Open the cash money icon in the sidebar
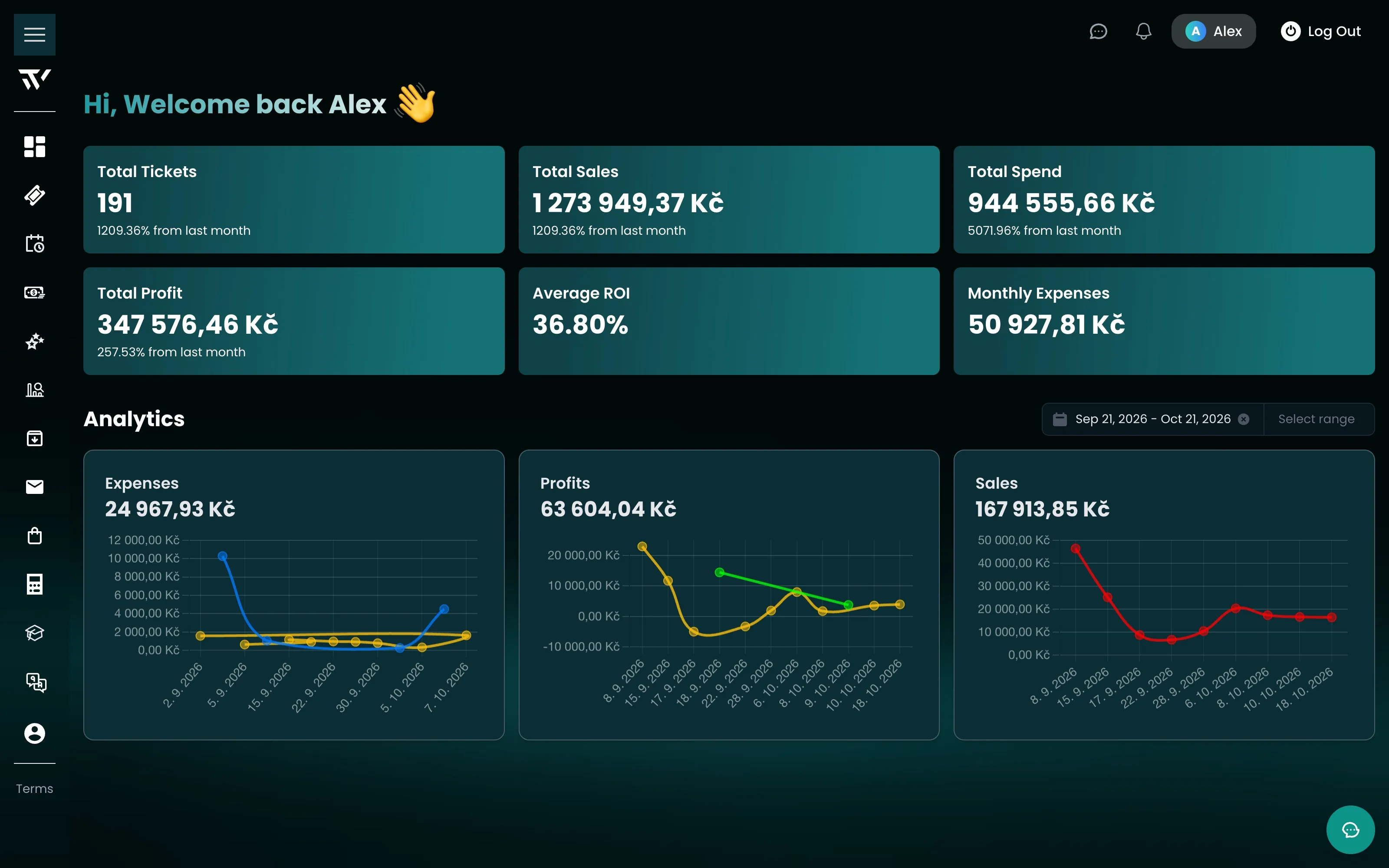Screen dimensions: 1389x868 point(34,292)
